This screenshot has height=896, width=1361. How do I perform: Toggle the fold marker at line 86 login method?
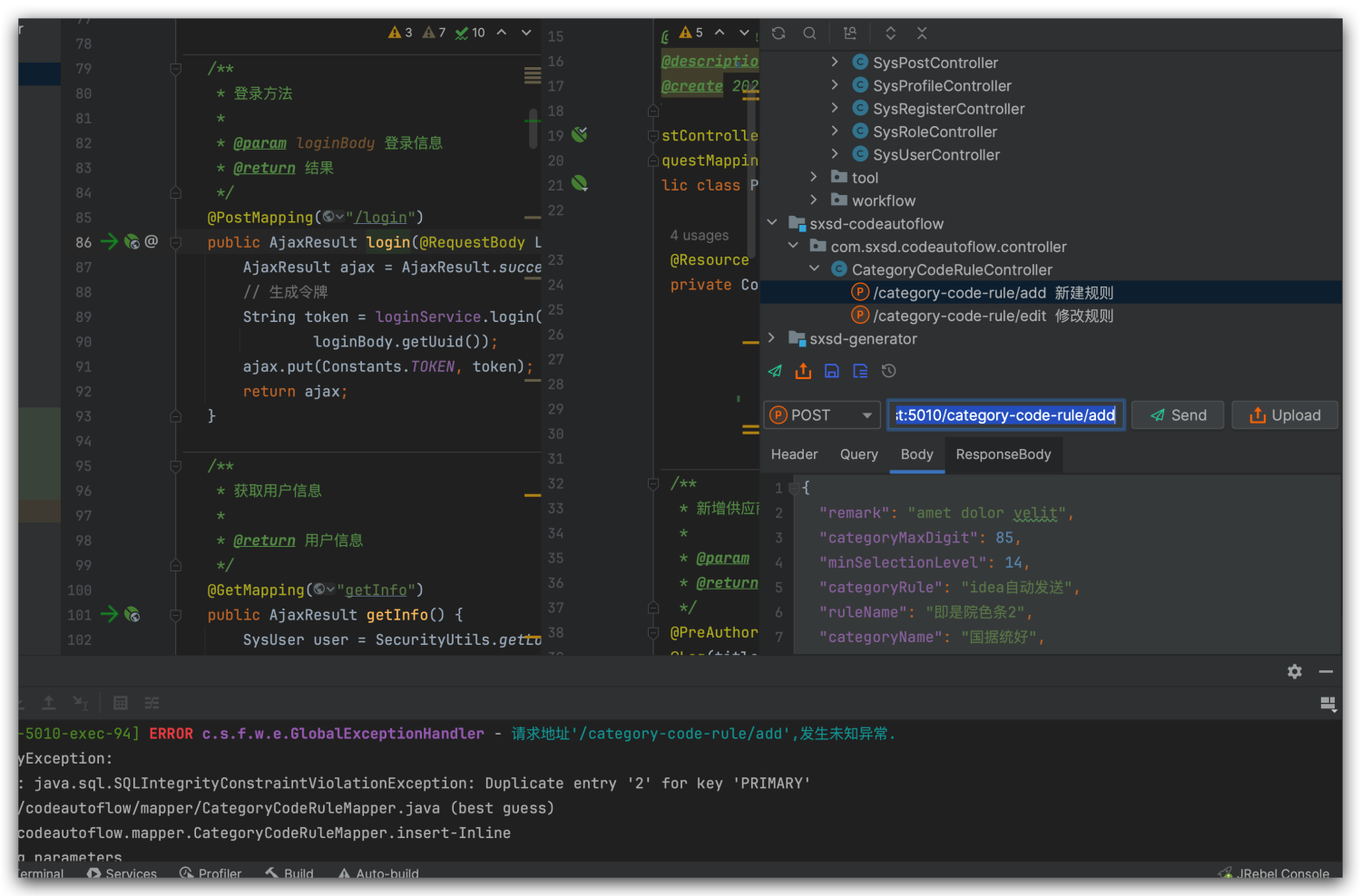[176, 242]
